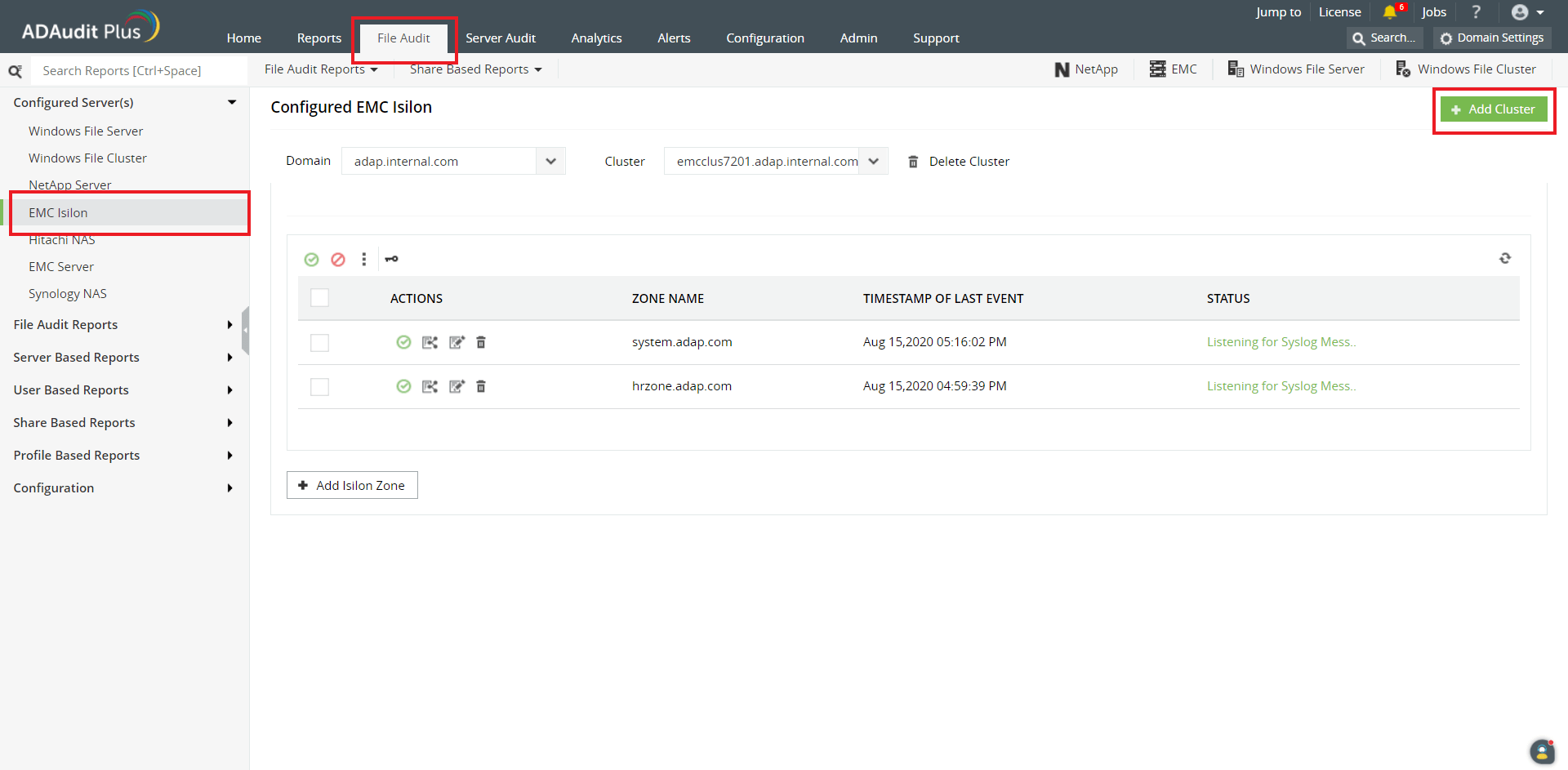Click the edit icon for hrzone.adap.com
This screenshot has height=770, width=1568.
[457, 386]
